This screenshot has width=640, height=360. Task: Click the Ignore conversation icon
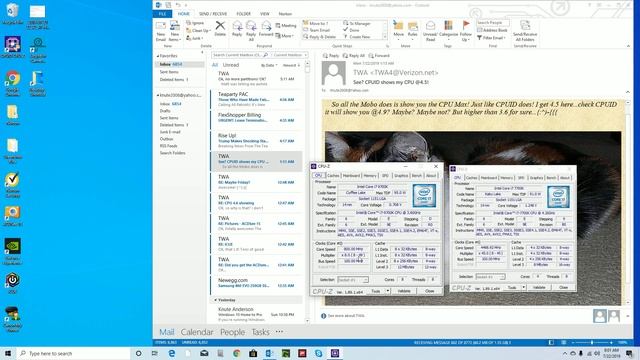196,23
